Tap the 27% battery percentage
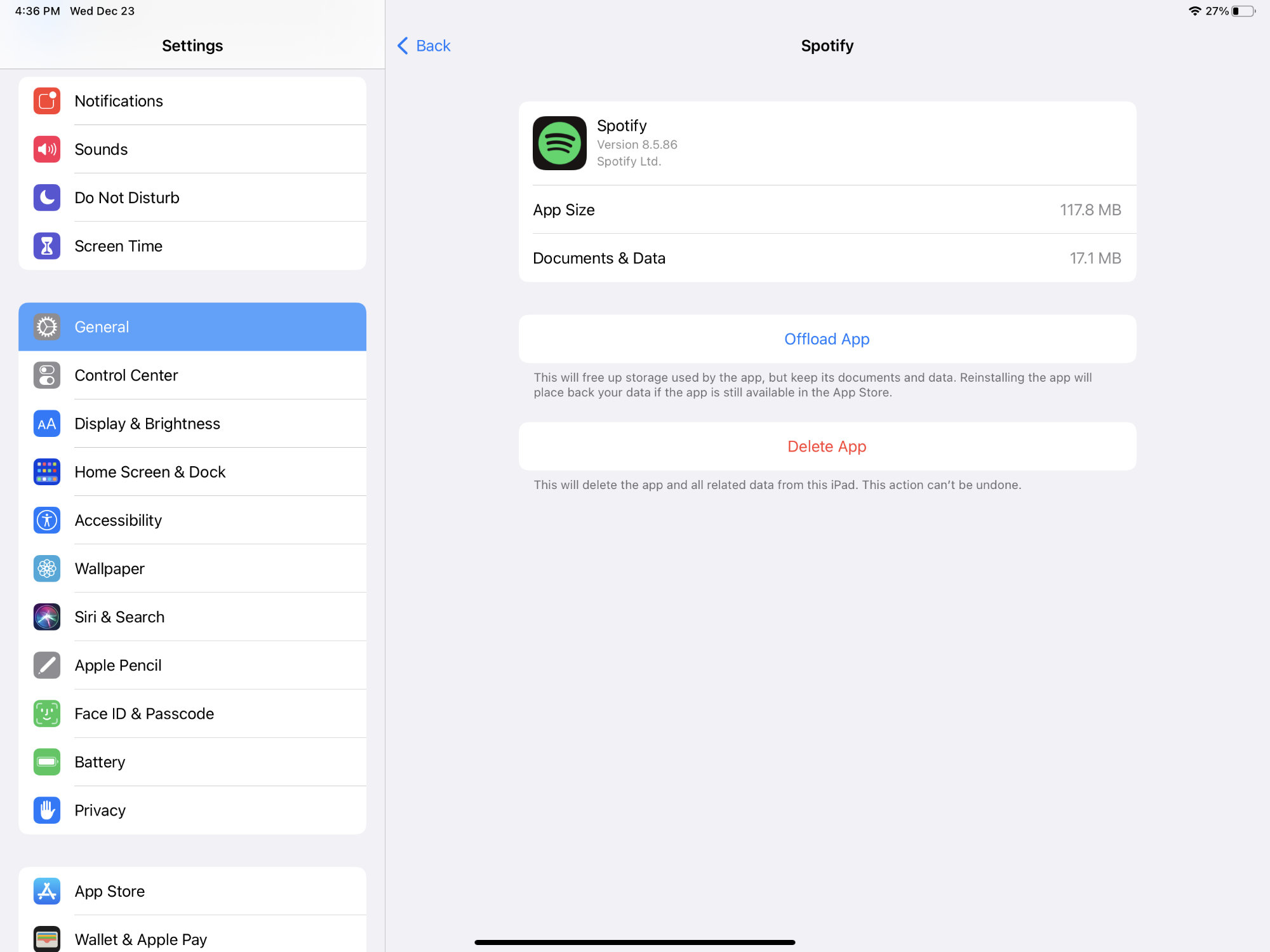This screenshot has width=1270, height=952. click(x=1217, y=11)
